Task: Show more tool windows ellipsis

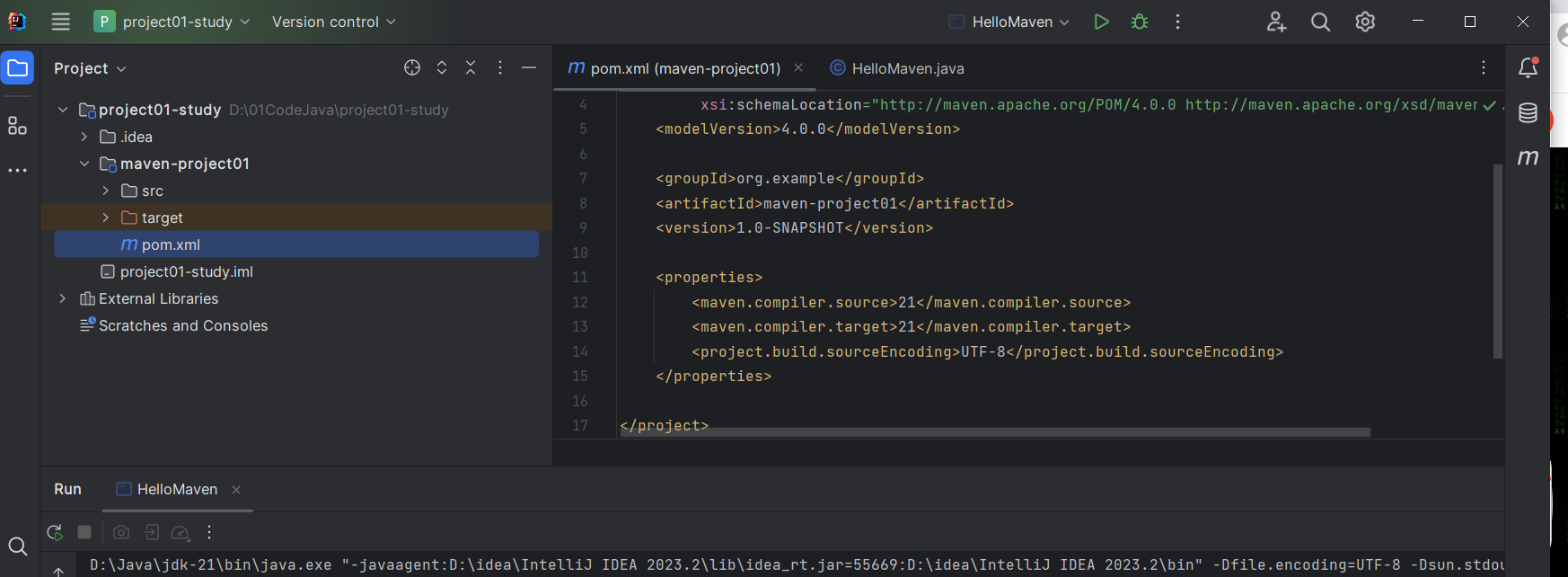Action: [x=17, y=170]
